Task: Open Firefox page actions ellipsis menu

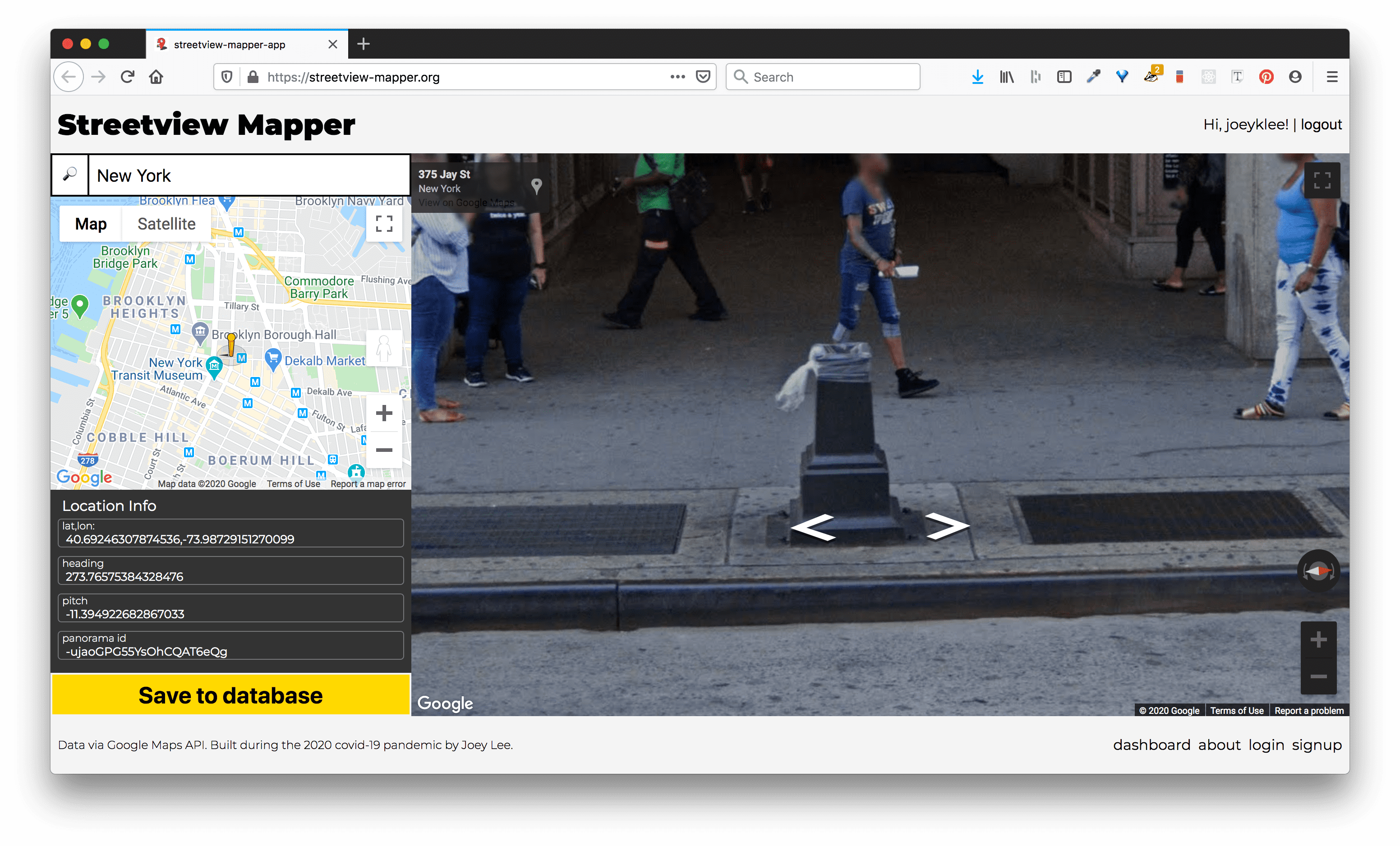Action: click(x=677, y=77)
